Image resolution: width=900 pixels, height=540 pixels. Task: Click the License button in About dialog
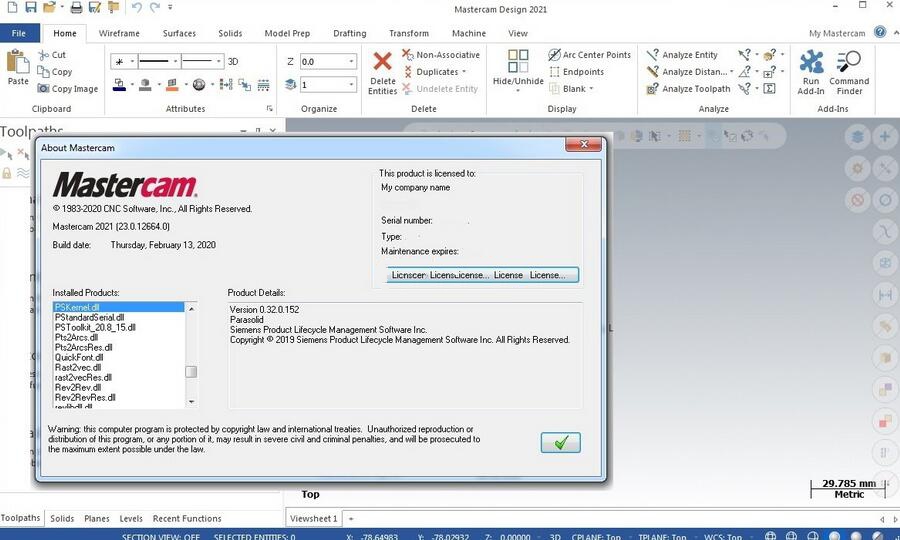pos(482,275)
